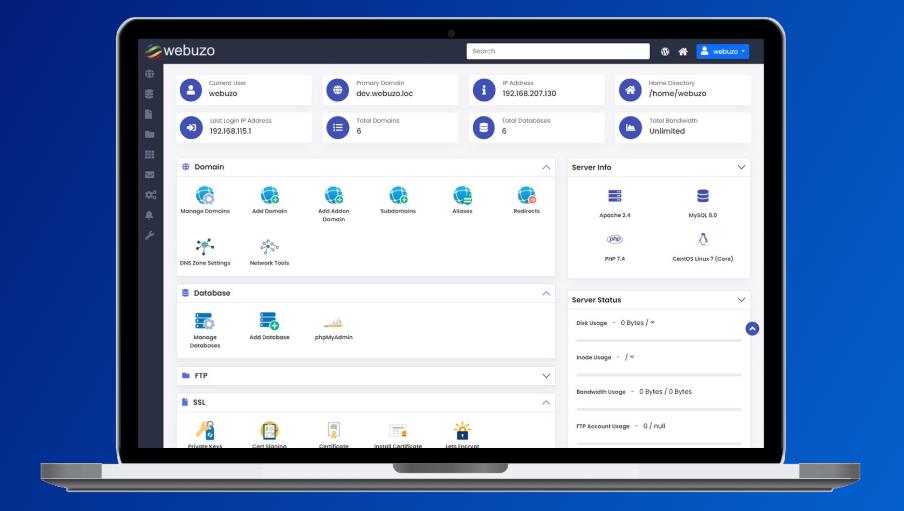Click the "0 Bytes / 0 Bytes" bandwidth value
The width and height of the screenshot is (904, 511).
665,392
